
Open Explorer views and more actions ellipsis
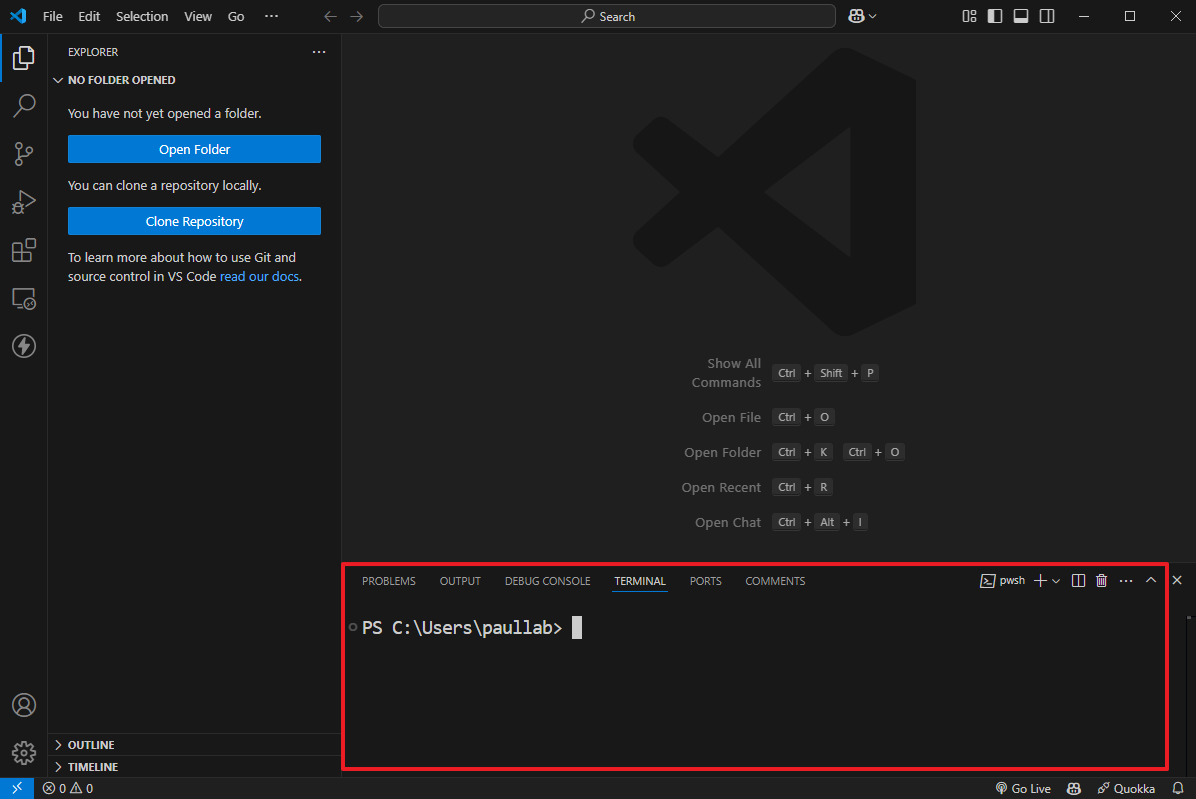coord(319,52)
